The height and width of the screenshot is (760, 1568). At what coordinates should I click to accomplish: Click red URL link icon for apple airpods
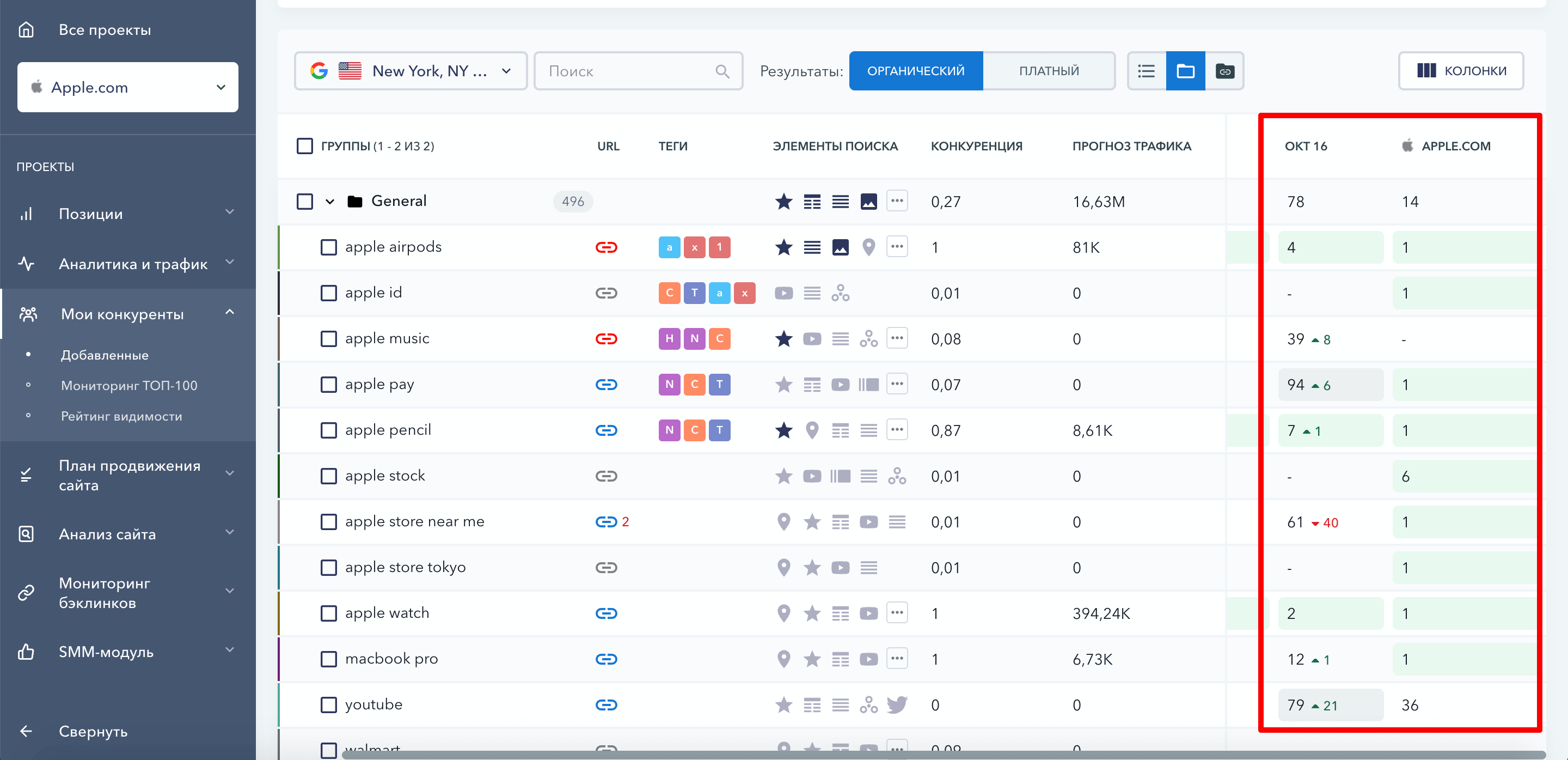pyautogui.click(x=605, y=247)
